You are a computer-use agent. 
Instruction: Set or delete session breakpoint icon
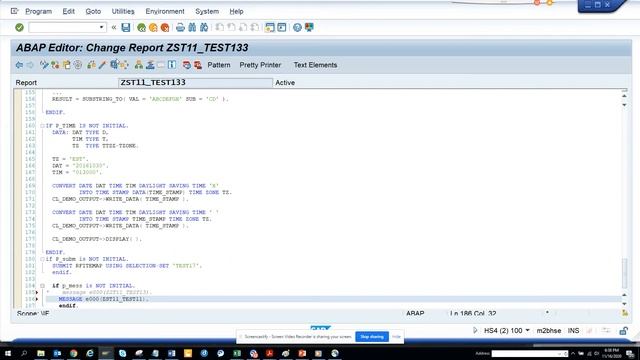[x=187, y=65]
